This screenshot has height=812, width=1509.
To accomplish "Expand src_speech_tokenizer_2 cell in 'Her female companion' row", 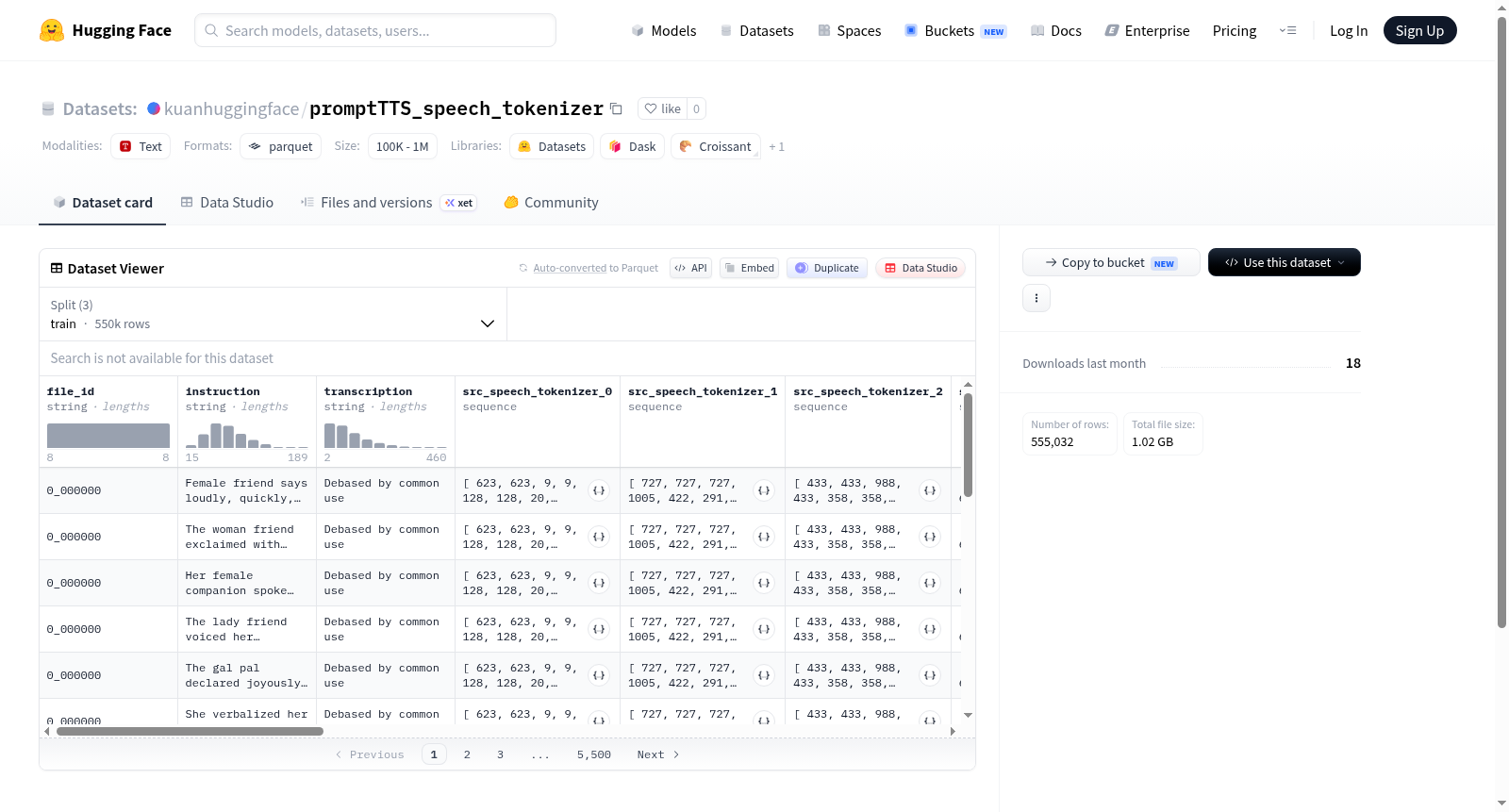I will pos(930,583).
